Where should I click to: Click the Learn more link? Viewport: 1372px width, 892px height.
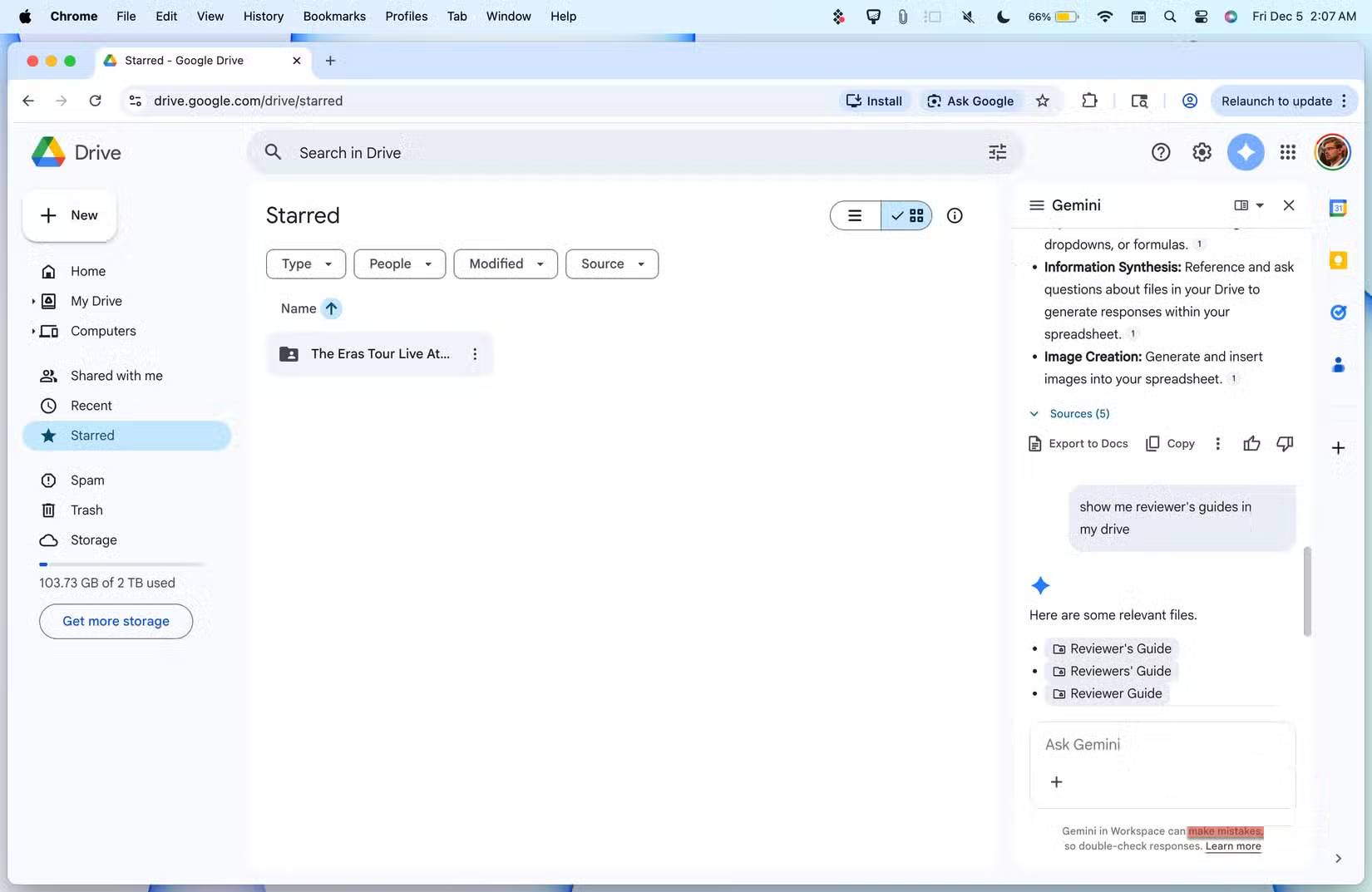(1233, 846)
